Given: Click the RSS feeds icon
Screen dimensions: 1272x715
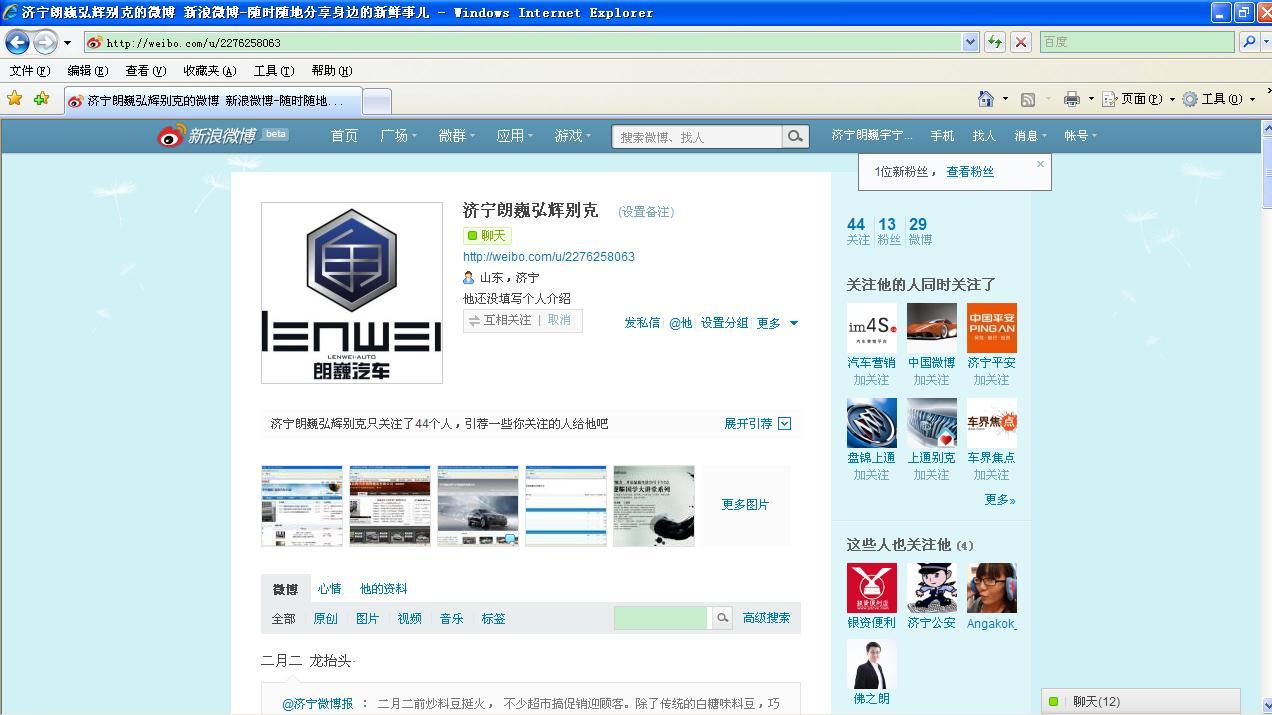Looking at the screenshot, I should point(1027,99).
